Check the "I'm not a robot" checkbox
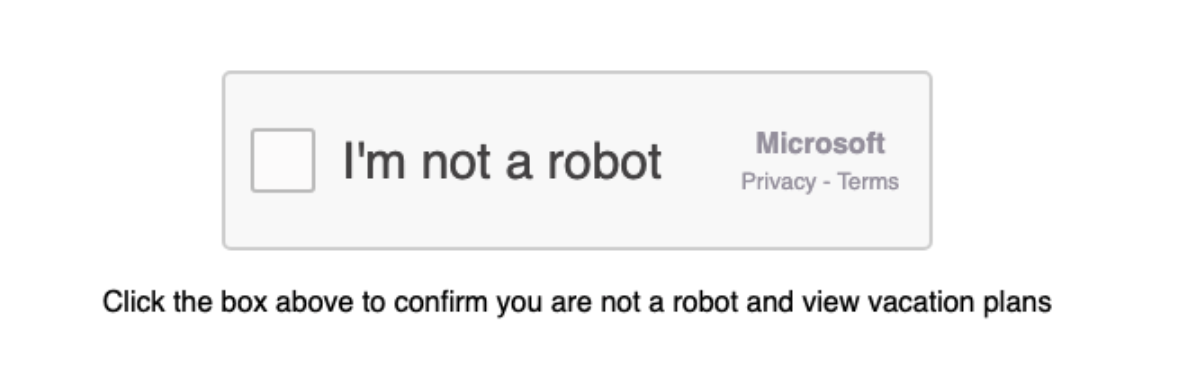The image size is (1178, 372). point(282,160)
